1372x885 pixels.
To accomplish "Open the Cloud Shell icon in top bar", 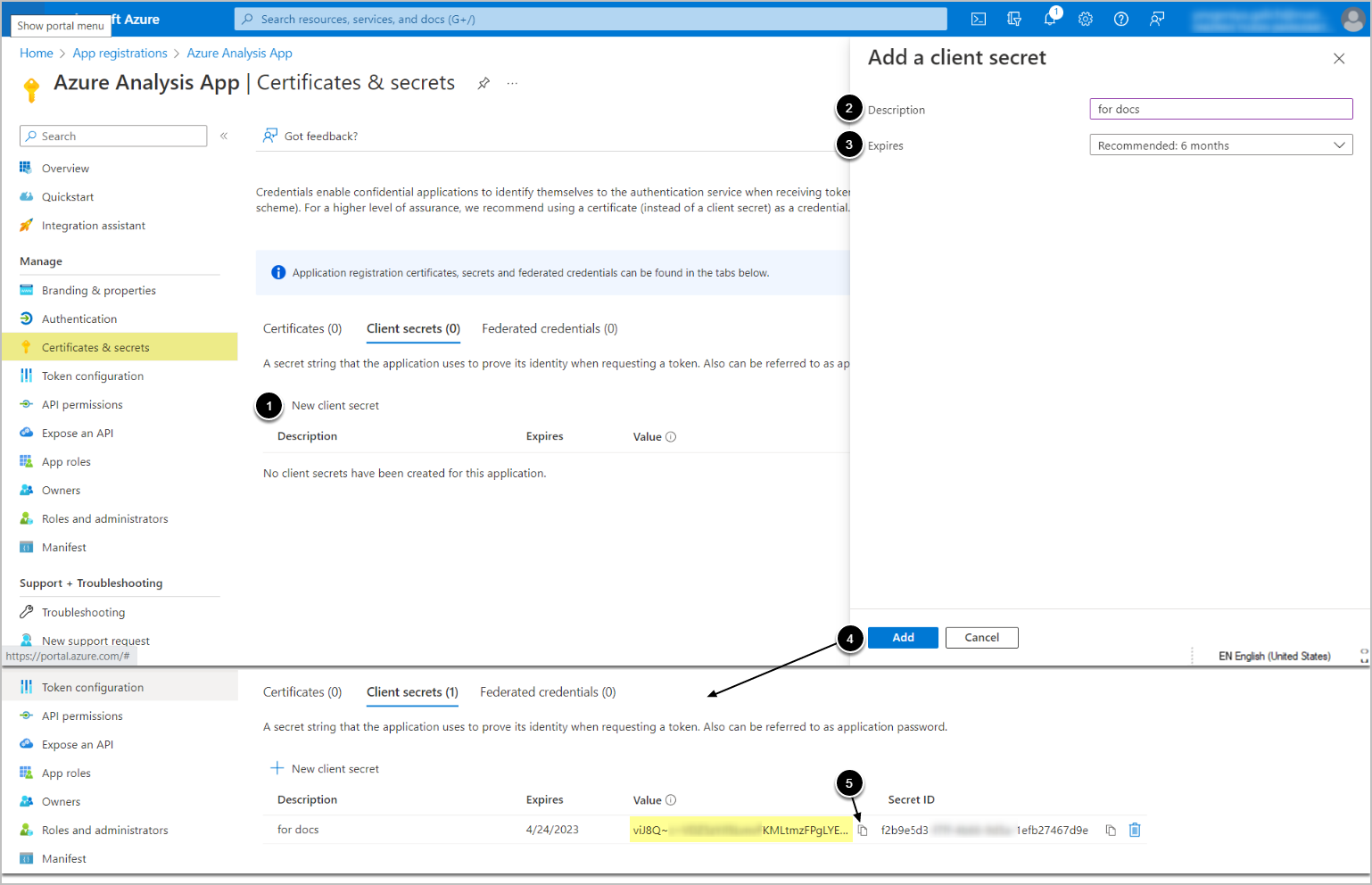I will coord(979,19).
